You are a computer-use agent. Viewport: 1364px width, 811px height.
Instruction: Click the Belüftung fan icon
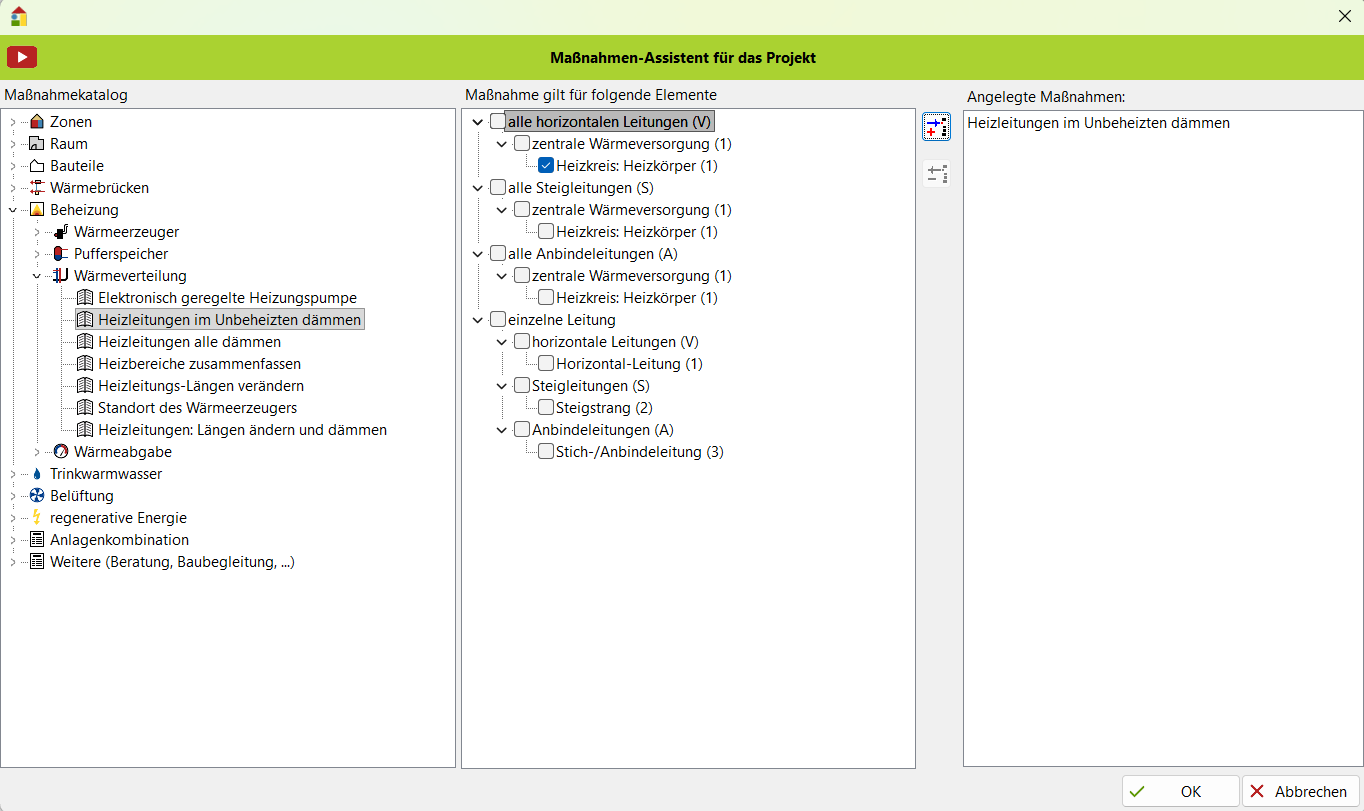(37, 496)
